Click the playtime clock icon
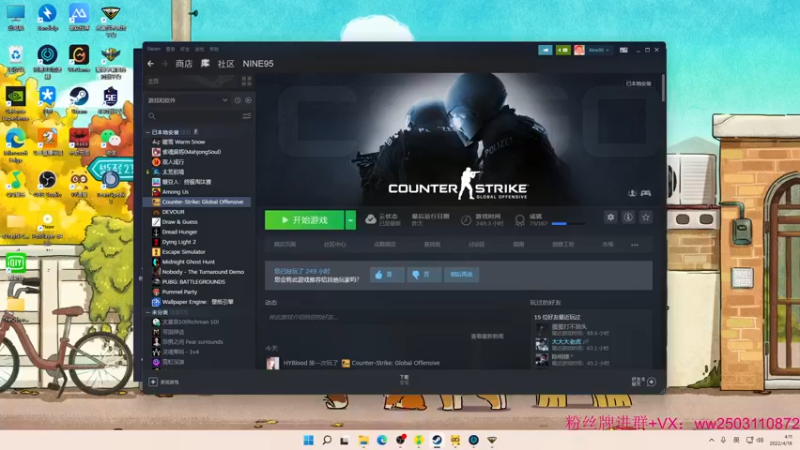Screen dimensions: 800x450 [466, 220]
